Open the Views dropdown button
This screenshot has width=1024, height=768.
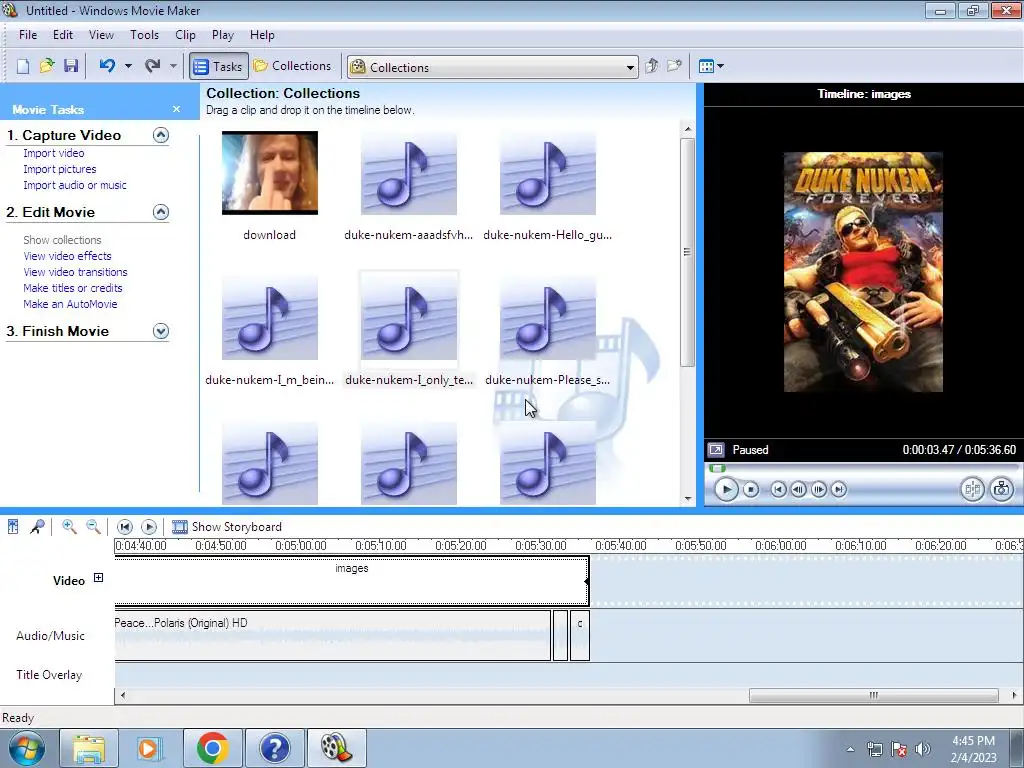(711, 66)
